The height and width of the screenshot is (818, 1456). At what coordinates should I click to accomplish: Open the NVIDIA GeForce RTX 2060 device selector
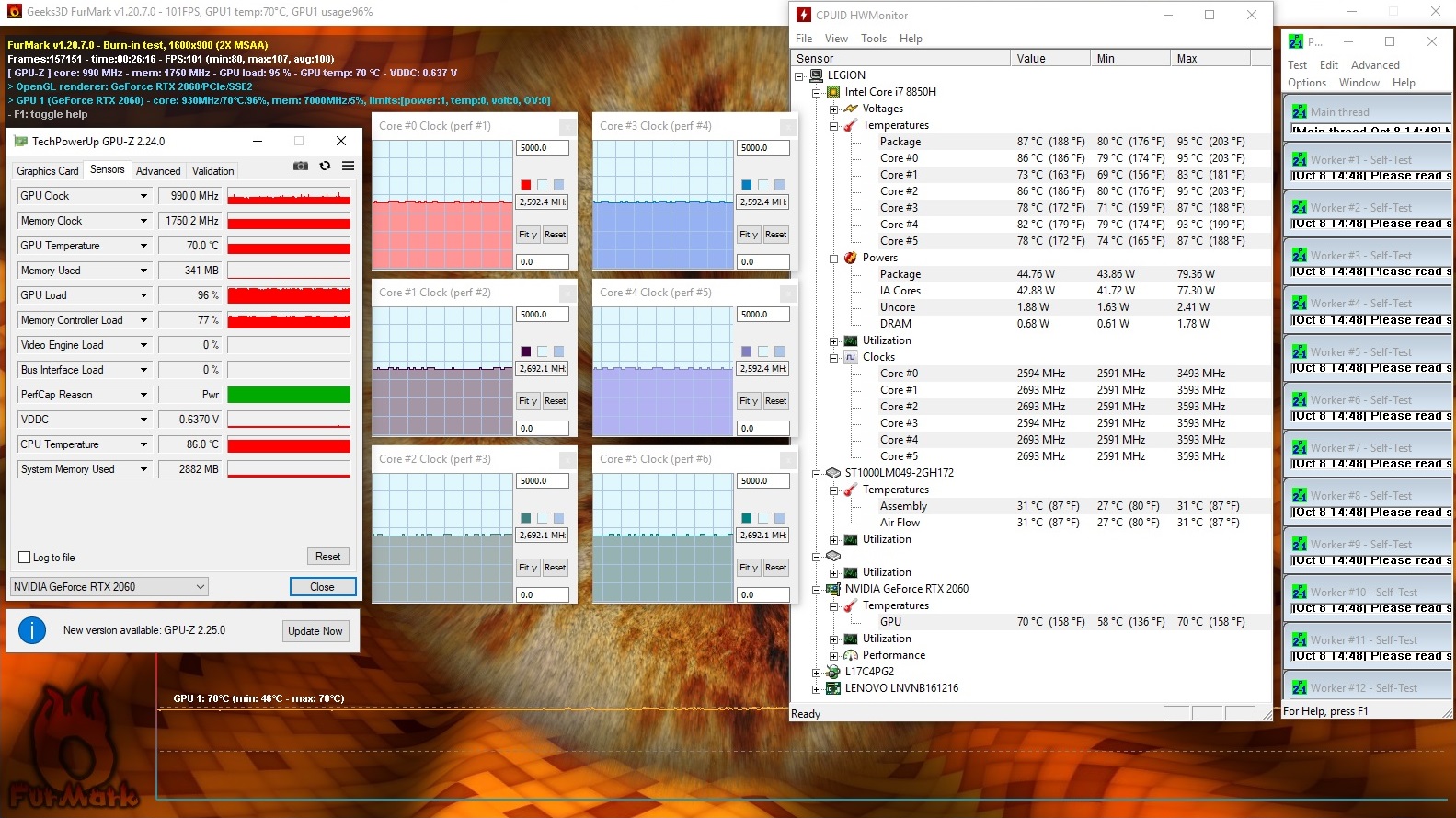click(109, 586)
